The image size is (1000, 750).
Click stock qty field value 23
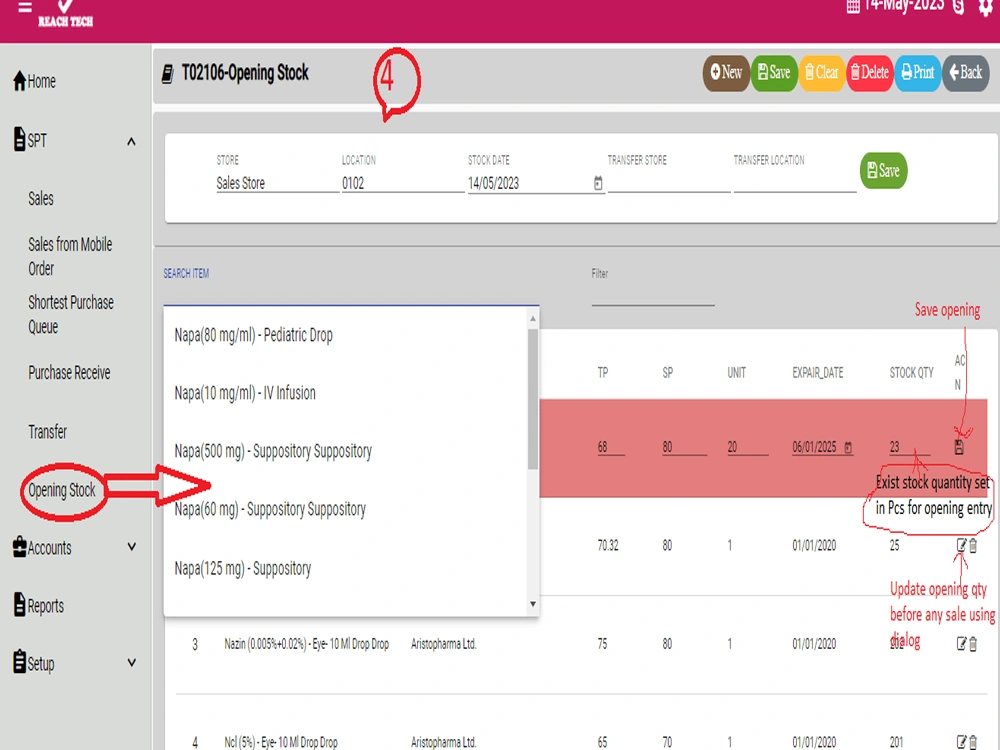909,447
